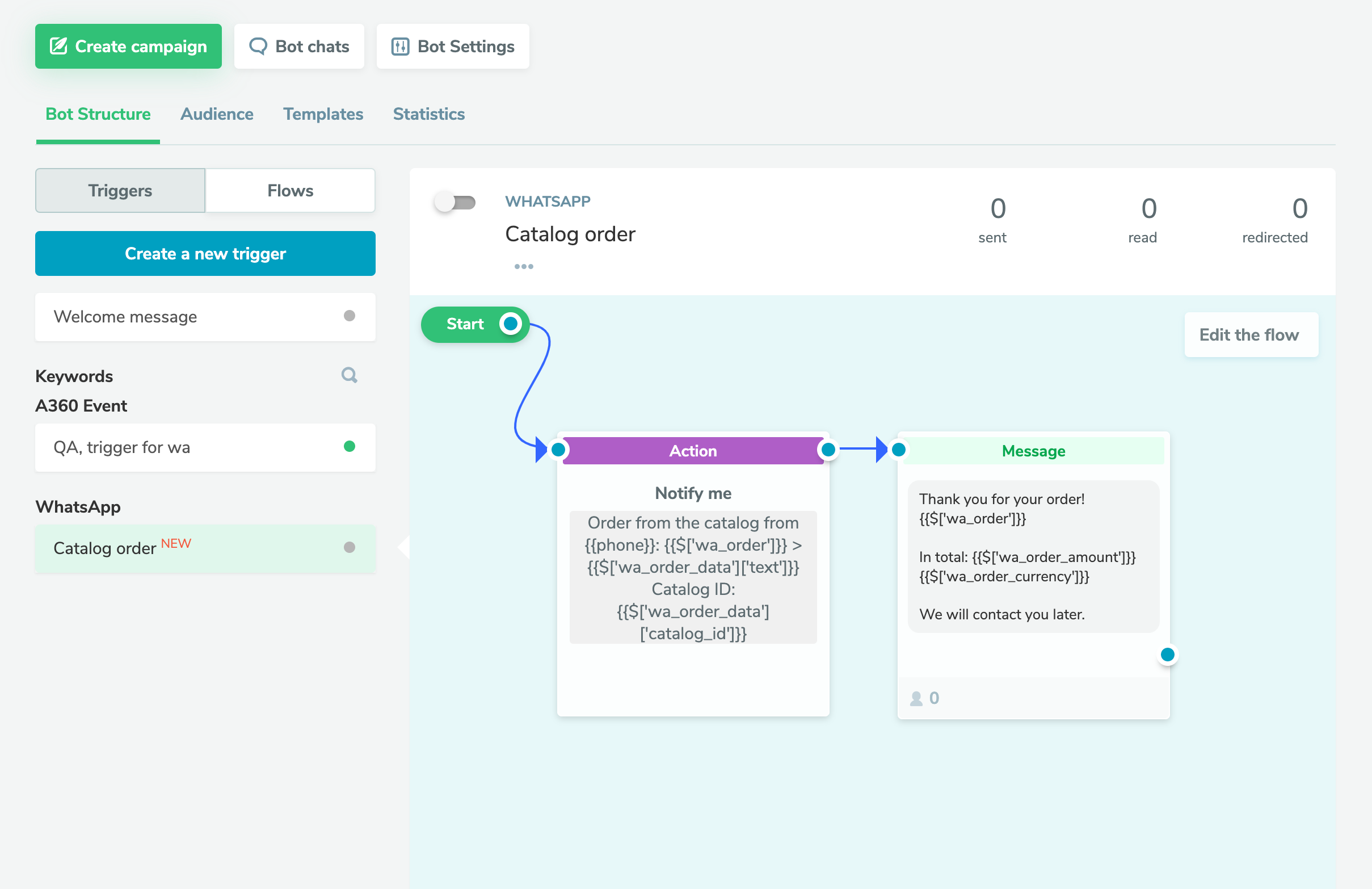Click the subscriber count person icon
Image resolution: width=1372 pixels, height=889 pixels.
[915, 699]
